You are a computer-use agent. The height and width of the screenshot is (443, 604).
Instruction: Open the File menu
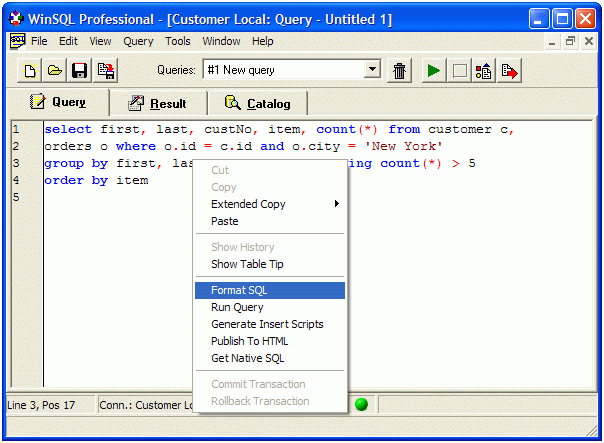point(39,41)
